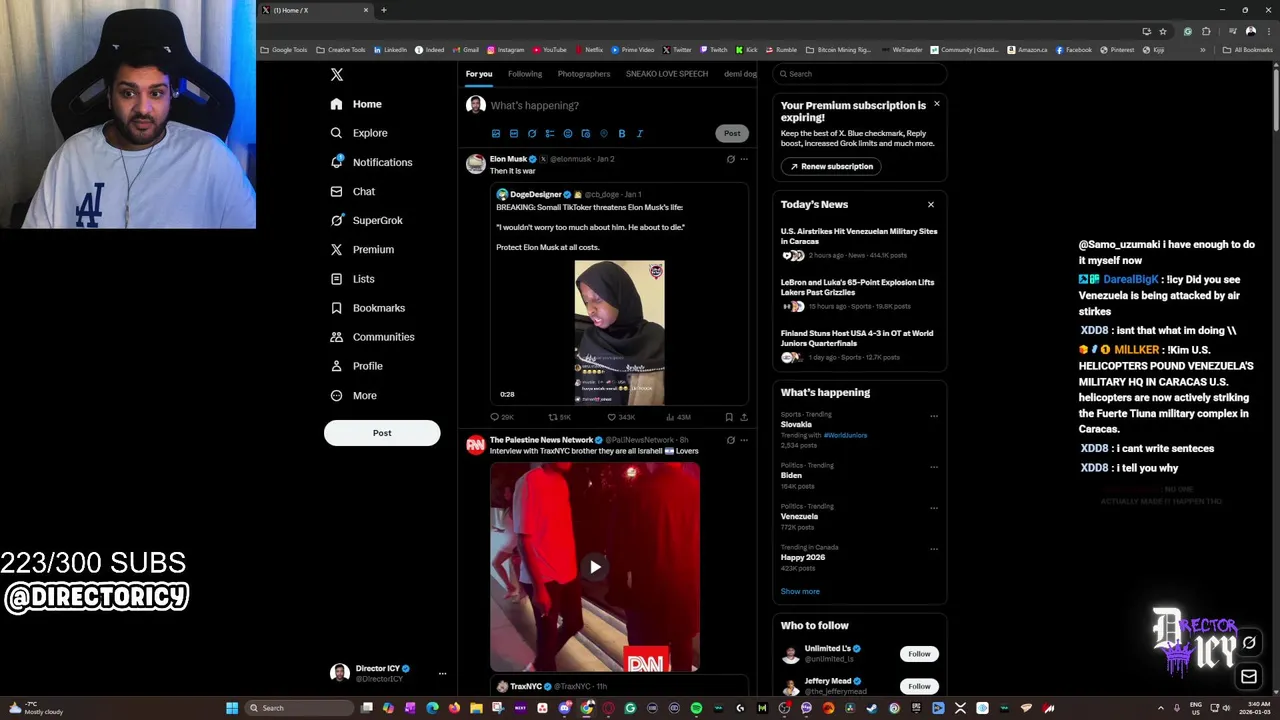This screenshot has height=720, width=1280.
Task: Open All Bookmarks folder
Action: point(1247,50)
